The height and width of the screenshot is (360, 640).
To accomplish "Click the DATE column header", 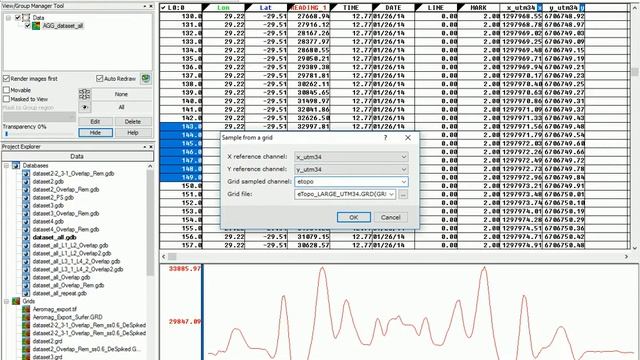I will (393, 8).
